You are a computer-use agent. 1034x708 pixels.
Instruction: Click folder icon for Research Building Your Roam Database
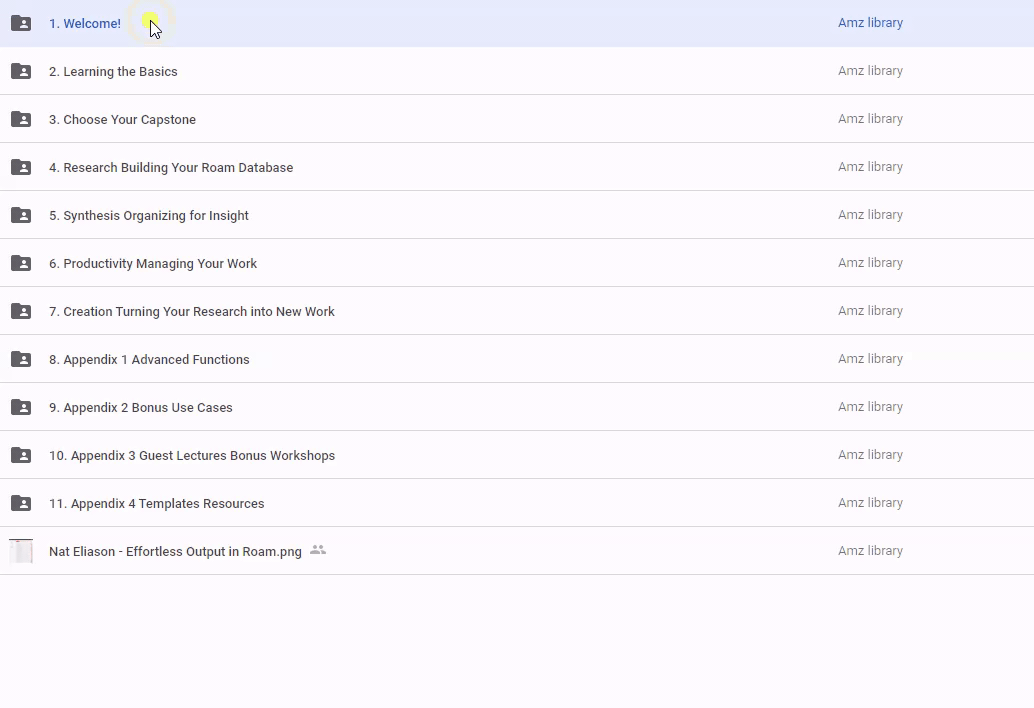point(21,167)
